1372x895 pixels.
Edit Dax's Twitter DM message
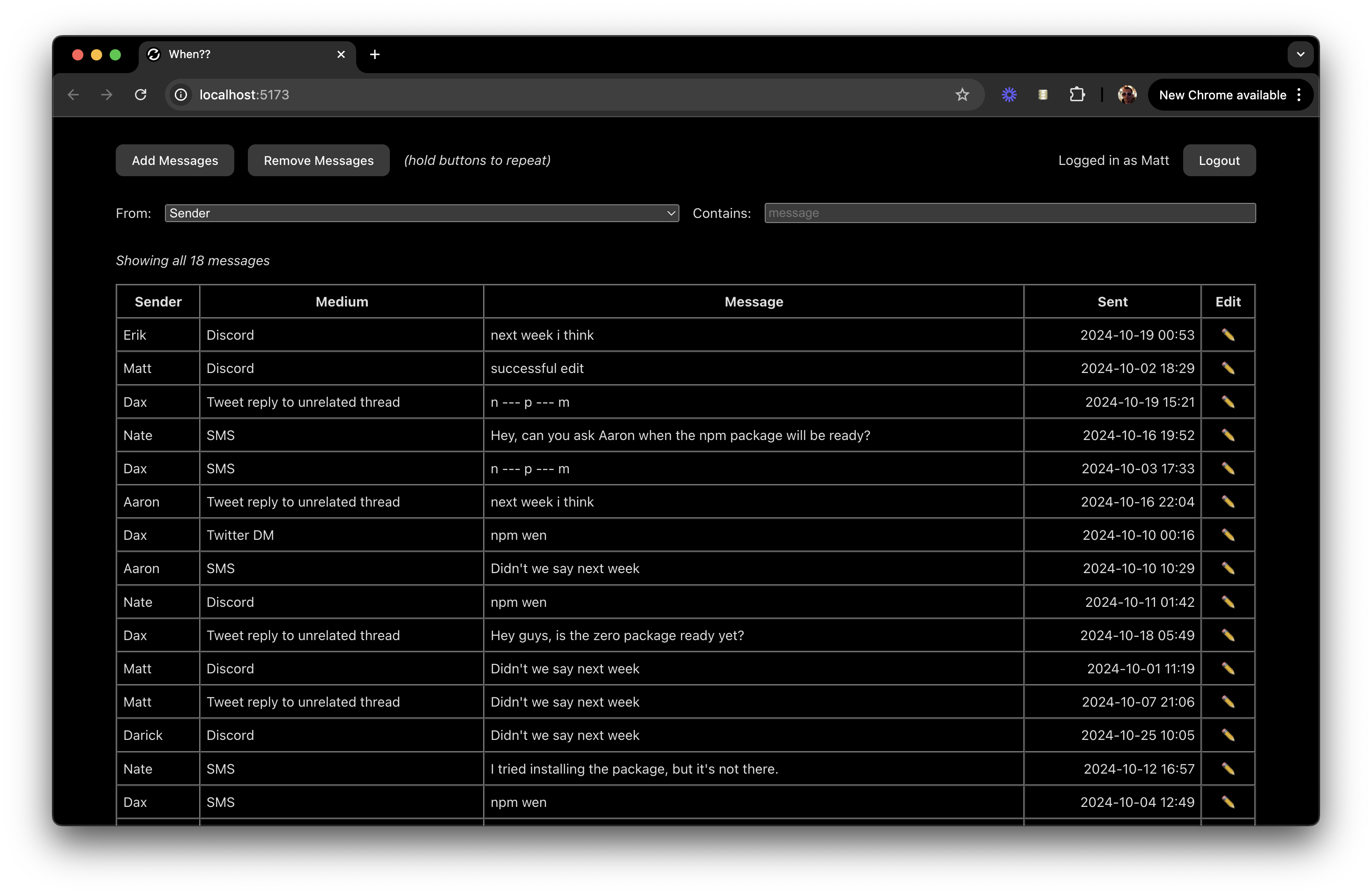tap(1228, 536)
